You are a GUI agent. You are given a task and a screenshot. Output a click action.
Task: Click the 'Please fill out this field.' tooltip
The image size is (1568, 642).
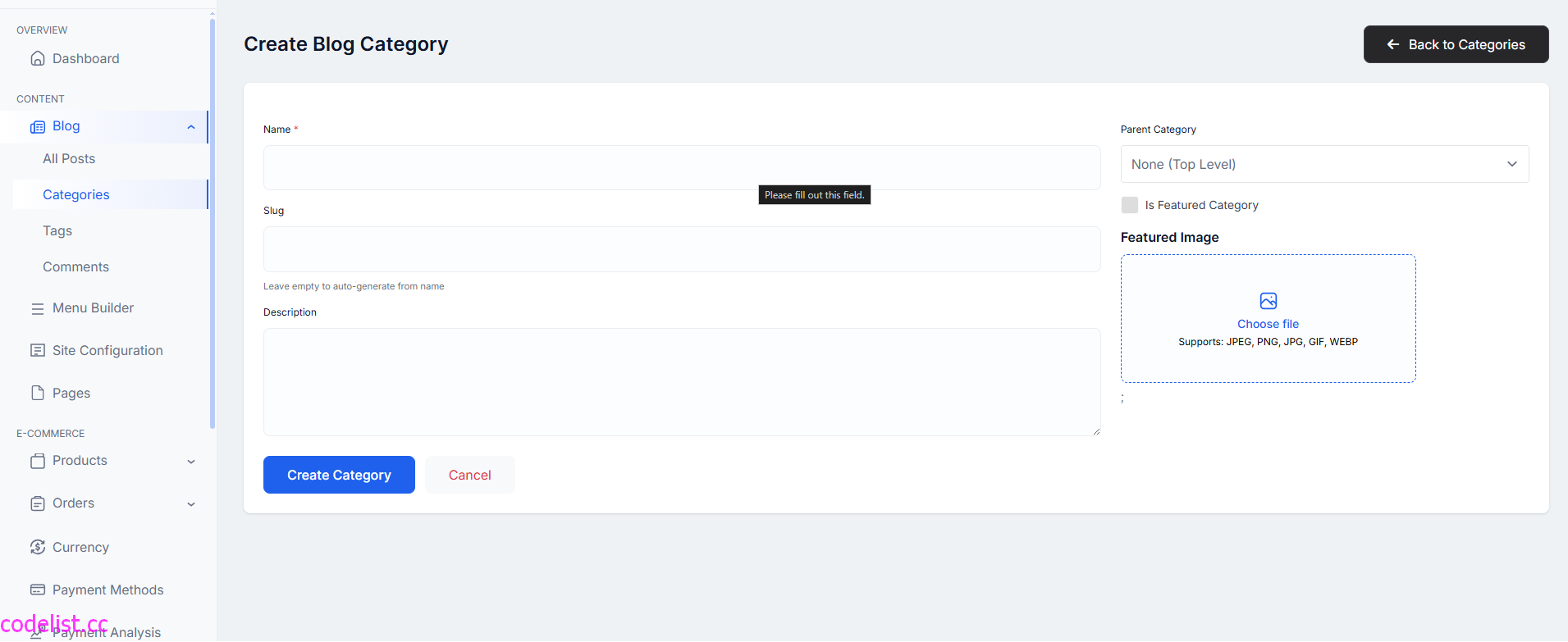point(815,194)
